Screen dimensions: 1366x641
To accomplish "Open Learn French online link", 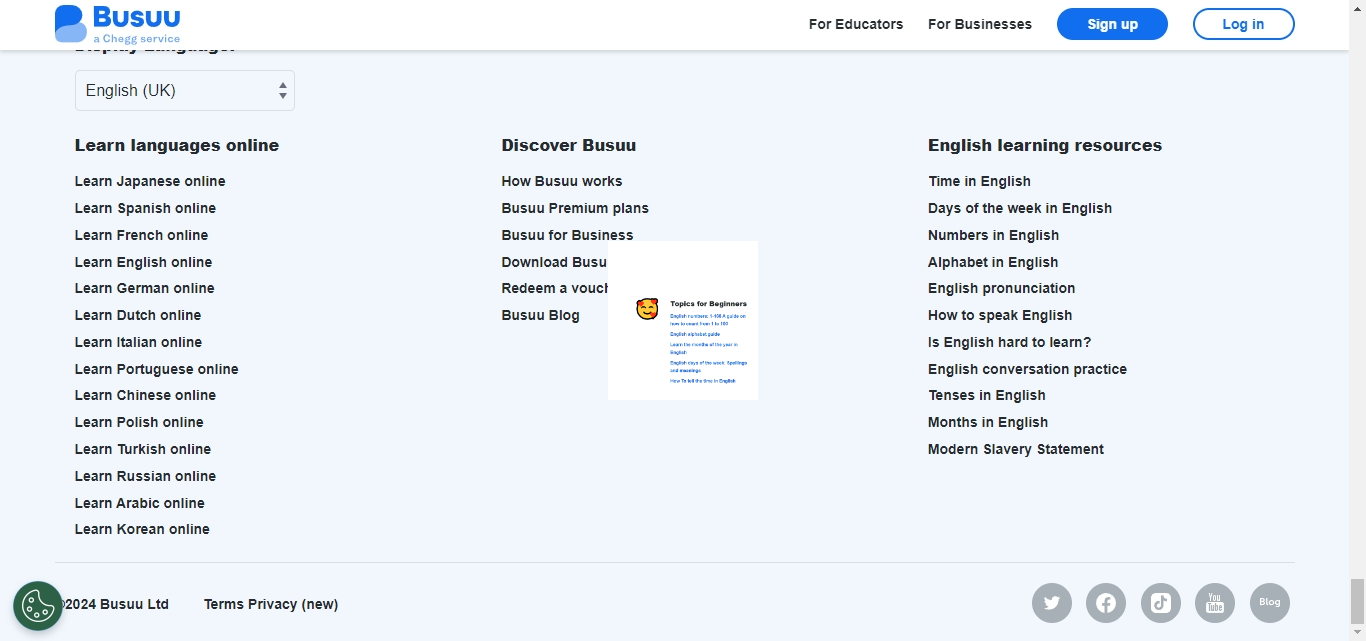I will coord(141,235).
